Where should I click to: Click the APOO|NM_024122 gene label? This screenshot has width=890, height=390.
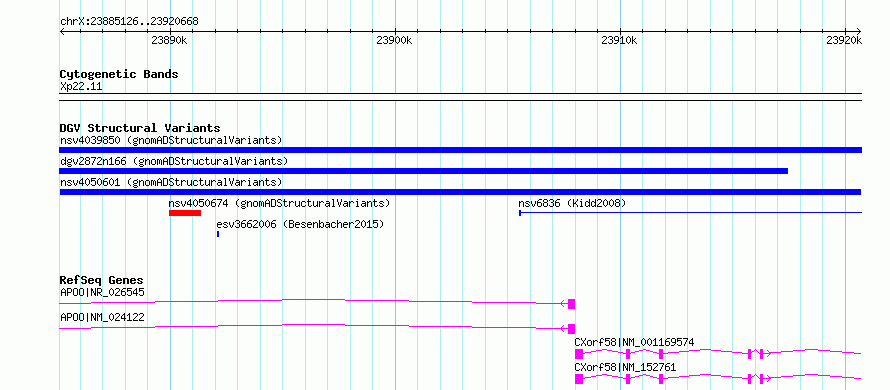tap(102, 317)
